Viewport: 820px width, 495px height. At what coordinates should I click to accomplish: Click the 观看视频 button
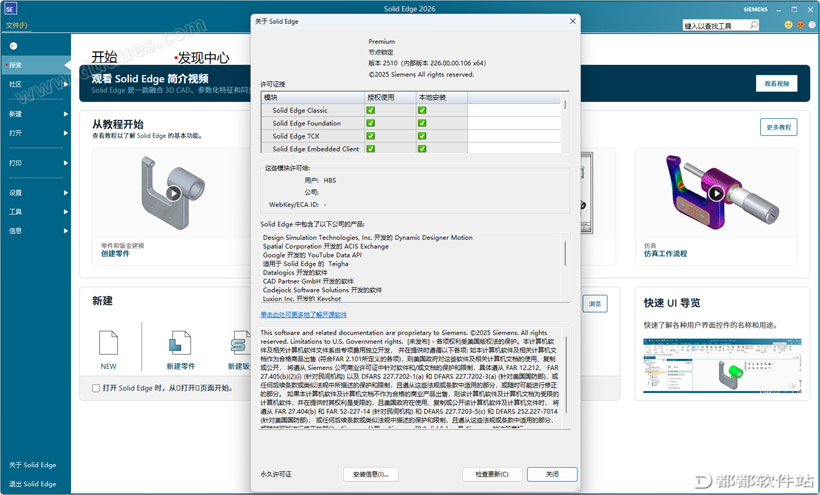pyautogui.click(x=776, y=84)
